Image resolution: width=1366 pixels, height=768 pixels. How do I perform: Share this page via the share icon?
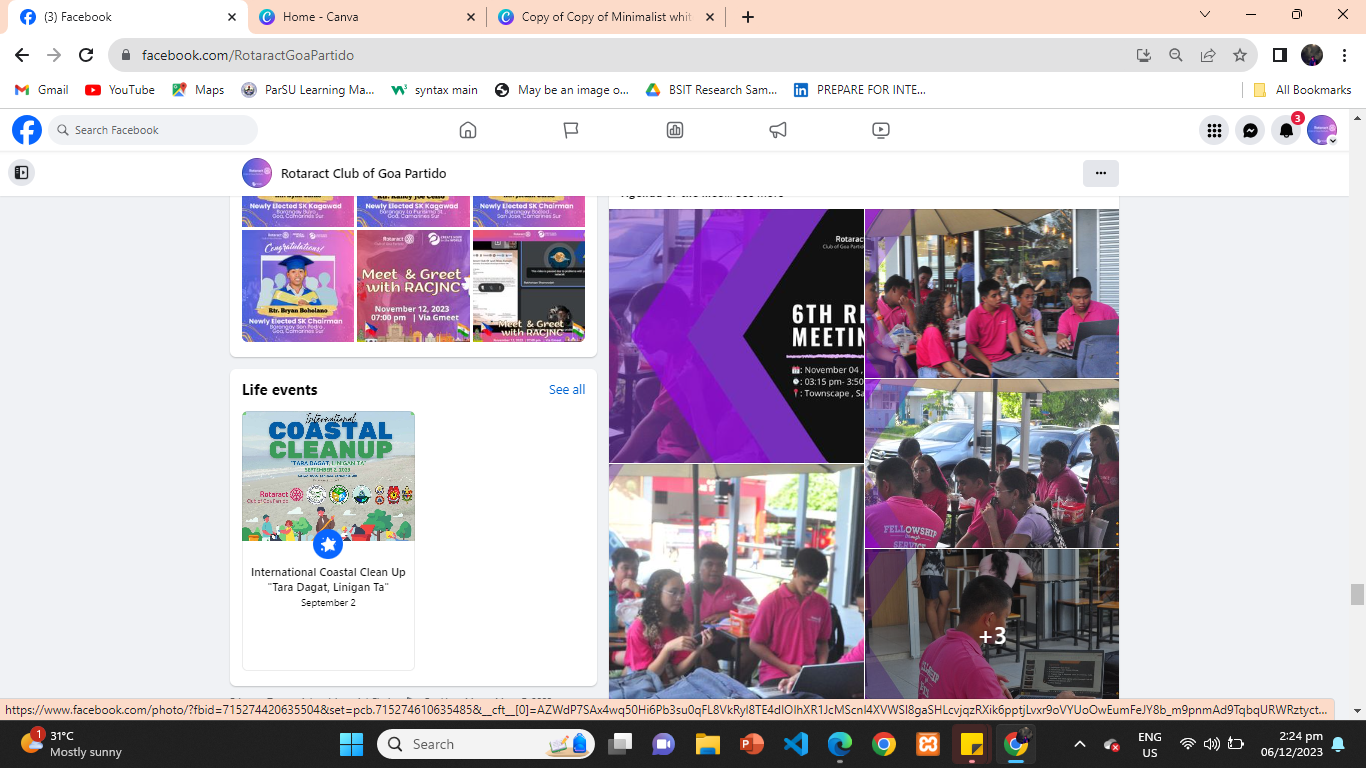tap(1208, 55)
